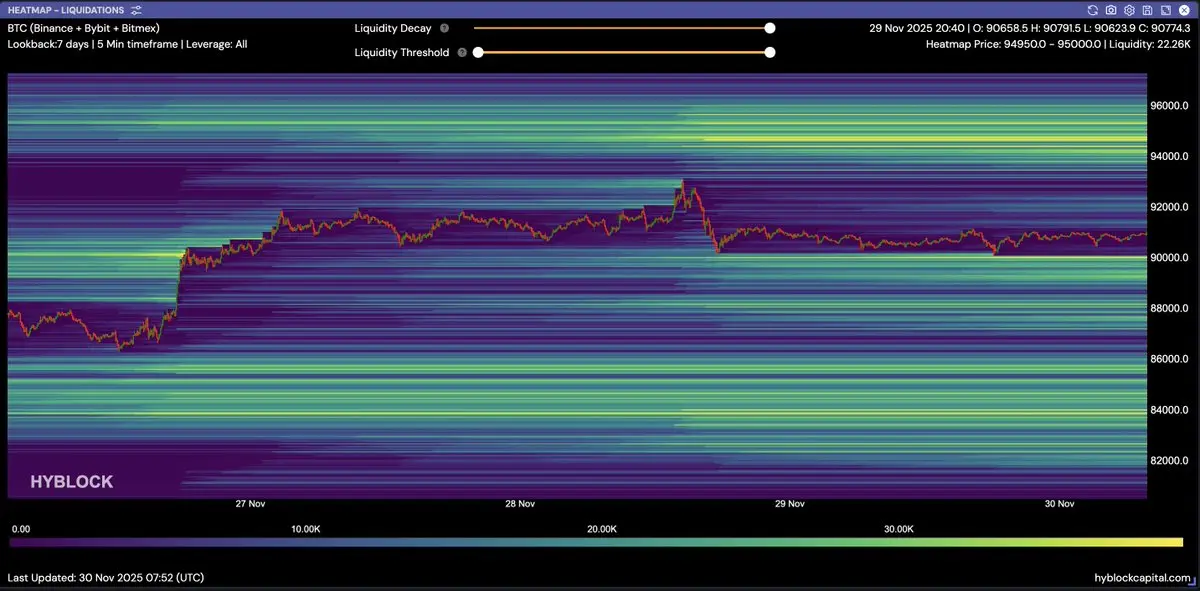Viewport: 1200px width, 591px height.
Task: Open settings via the gear icon
Action: 1128,10
